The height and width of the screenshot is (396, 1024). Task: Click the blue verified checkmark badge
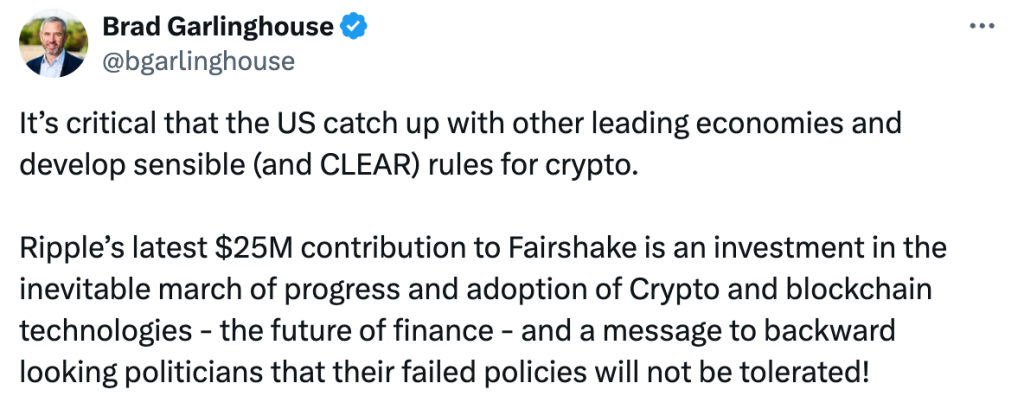[355, 26]
